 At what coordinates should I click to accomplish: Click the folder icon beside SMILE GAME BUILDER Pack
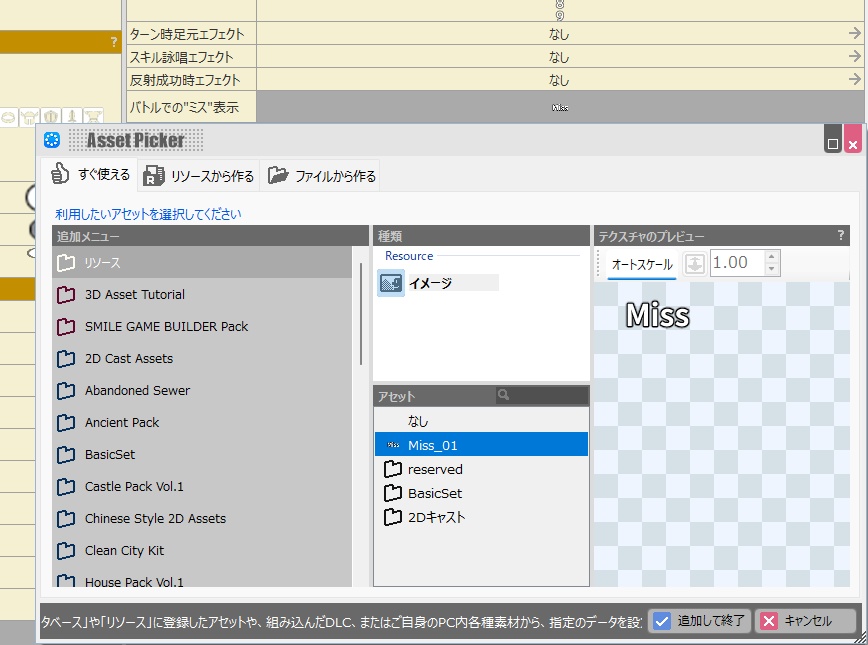(x=66, y=327)
